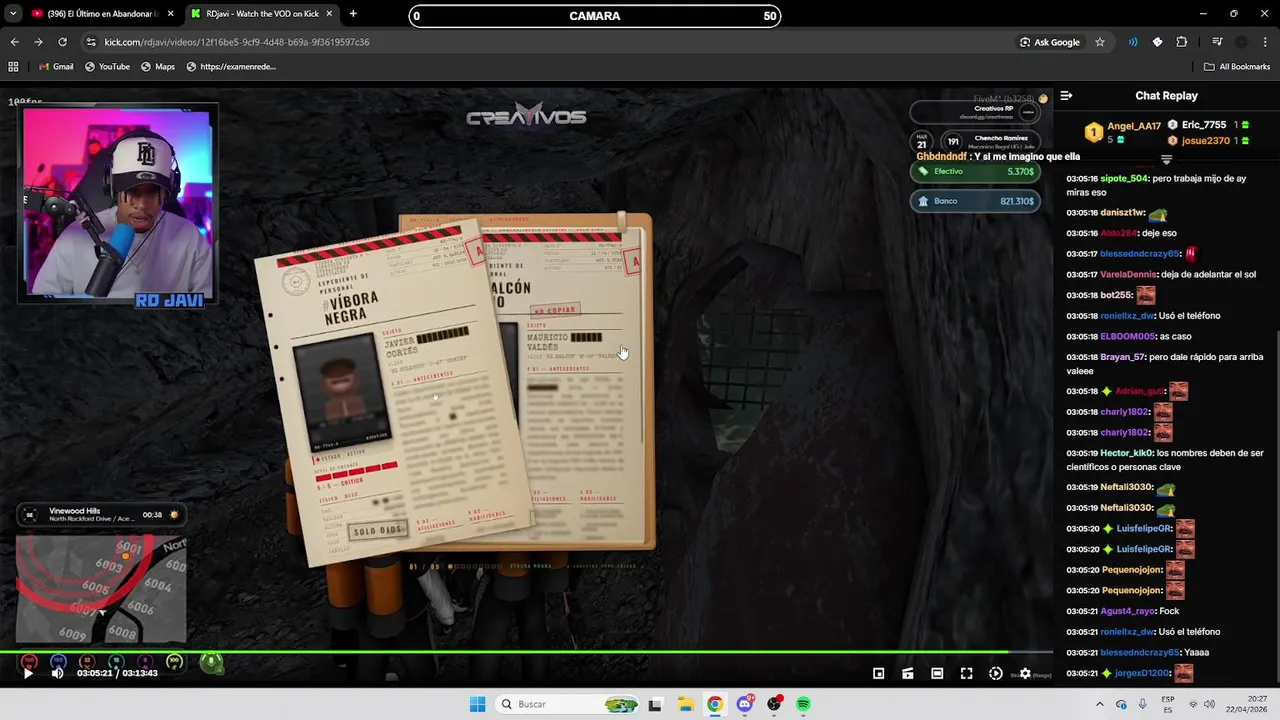Screen dimensions: 1280x720
Task: Reload the Kick page
Action: pos(62,42)
